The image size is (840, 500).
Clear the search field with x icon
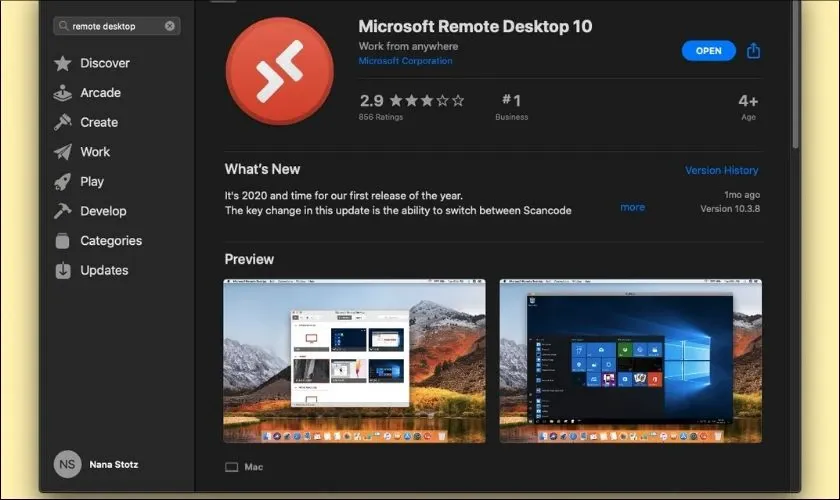170,26
